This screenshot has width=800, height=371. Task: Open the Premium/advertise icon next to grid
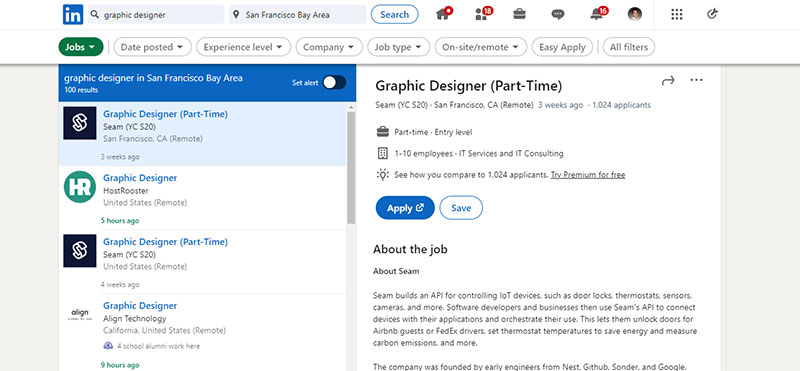coord(713,14)
